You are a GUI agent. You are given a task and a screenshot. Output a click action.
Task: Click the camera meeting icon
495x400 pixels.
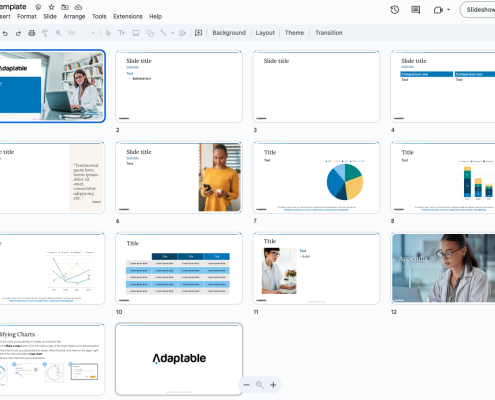tap(438, 10)
